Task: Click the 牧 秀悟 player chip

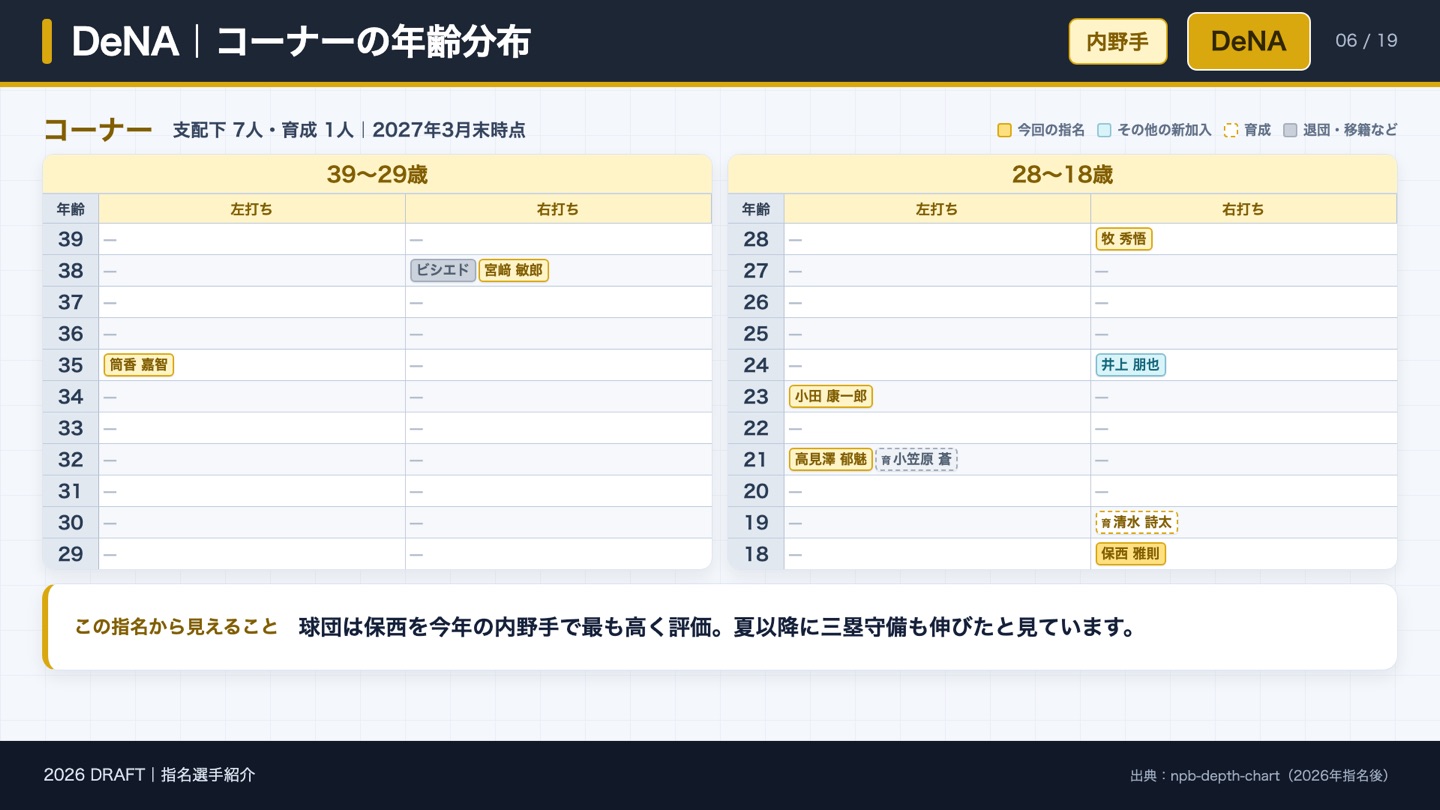Action: click(x=1124, y=239)
